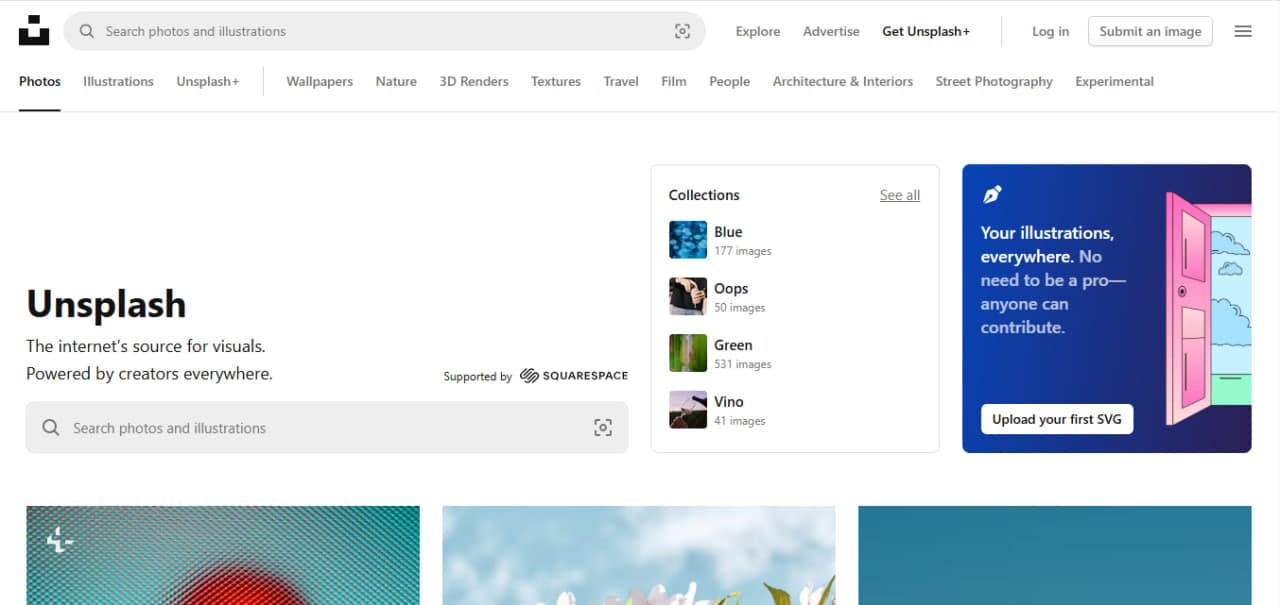Click the magnifier icon in hero search box

click(51, 428)
